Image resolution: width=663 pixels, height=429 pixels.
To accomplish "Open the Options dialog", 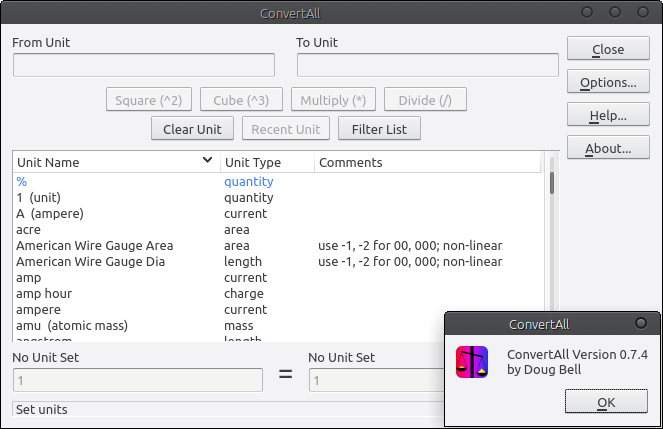I will tap(608, 82).
